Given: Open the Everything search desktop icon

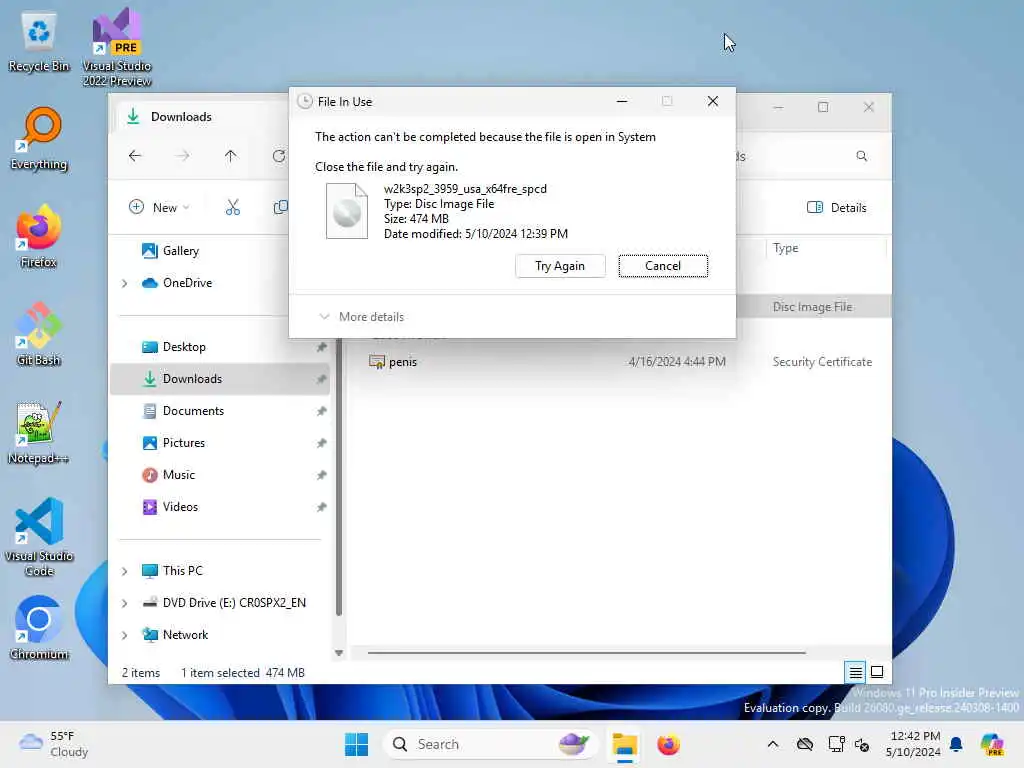Looking at the screenshot, I should click(39, 138).
